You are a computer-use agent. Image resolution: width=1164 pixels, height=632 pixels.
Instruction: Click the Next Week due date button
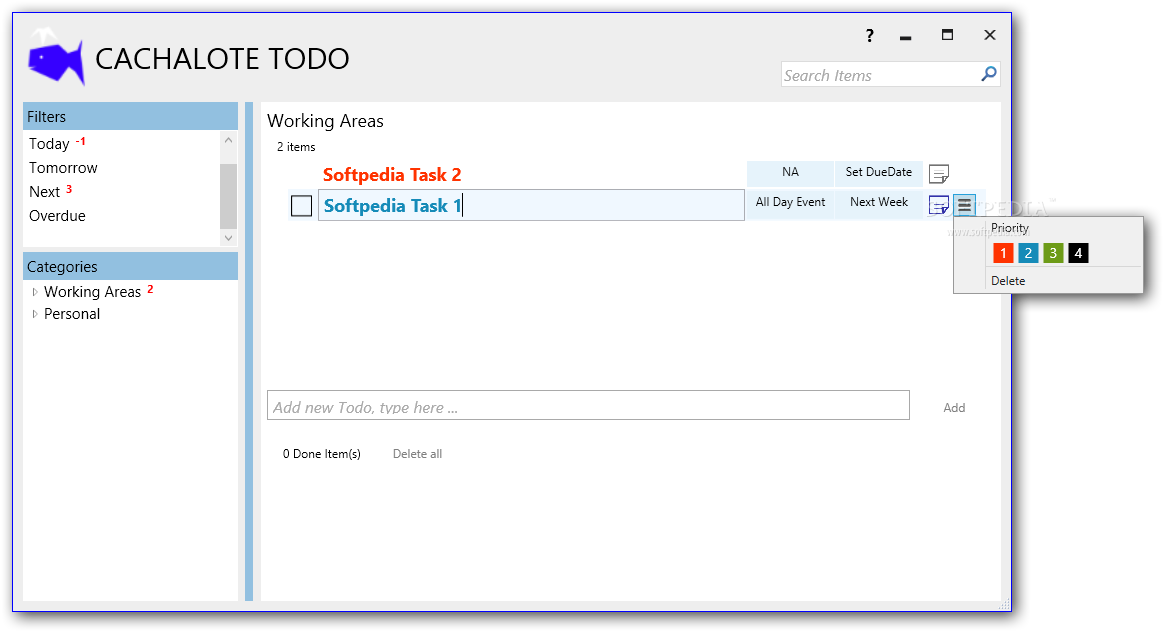click(878, 203)
